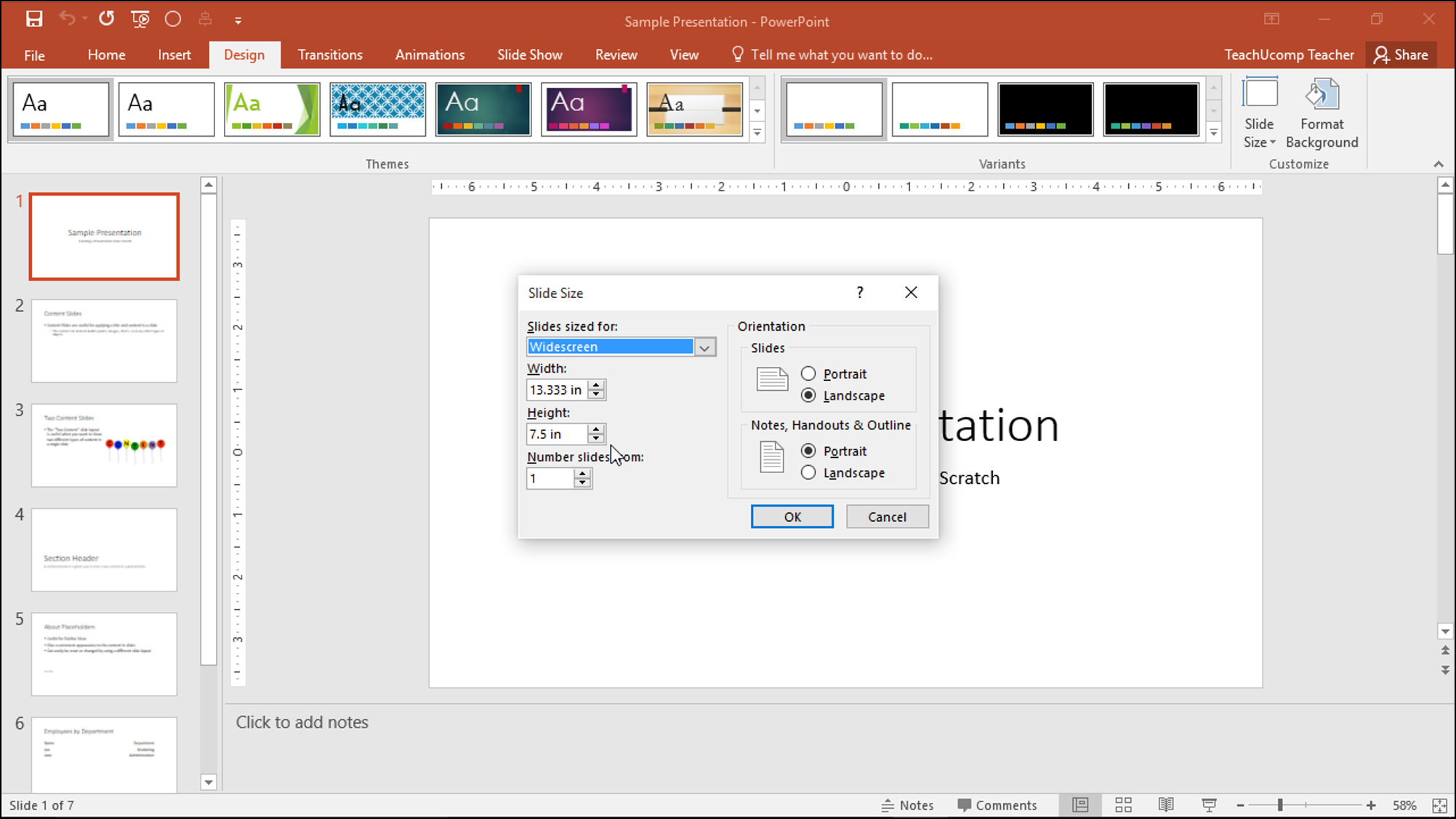Click the Design tab in ribbon

click(244, 54)
